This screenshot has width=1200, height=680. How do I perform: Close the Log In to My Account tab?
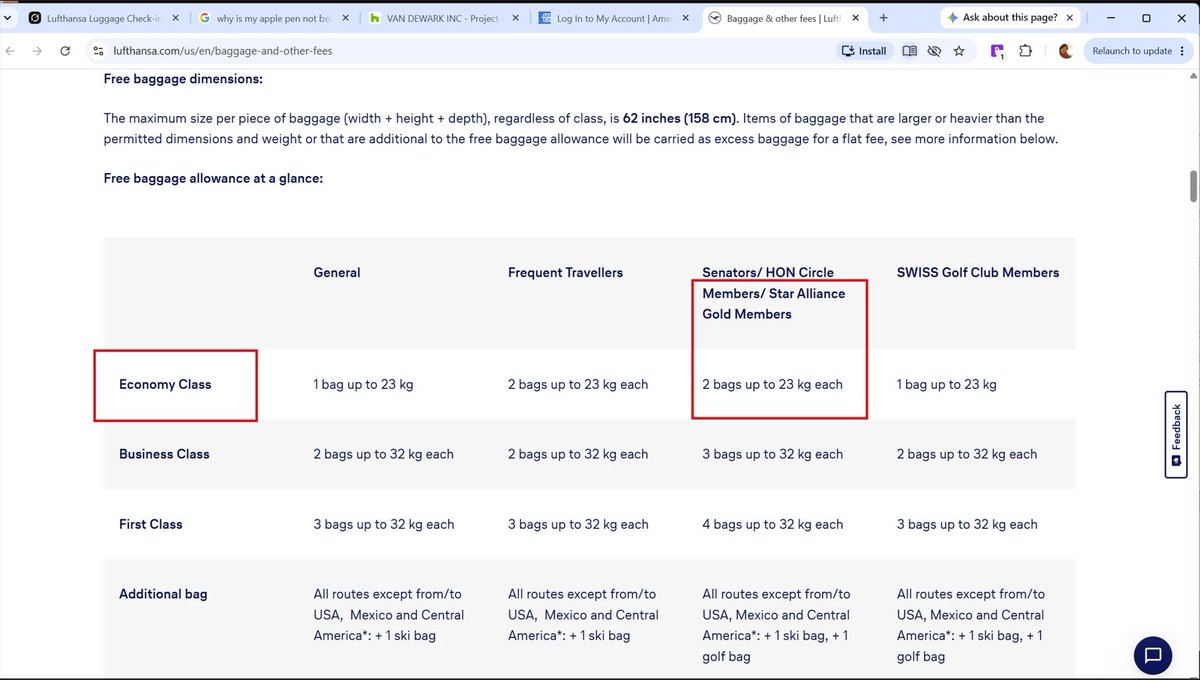click(686, 18)
